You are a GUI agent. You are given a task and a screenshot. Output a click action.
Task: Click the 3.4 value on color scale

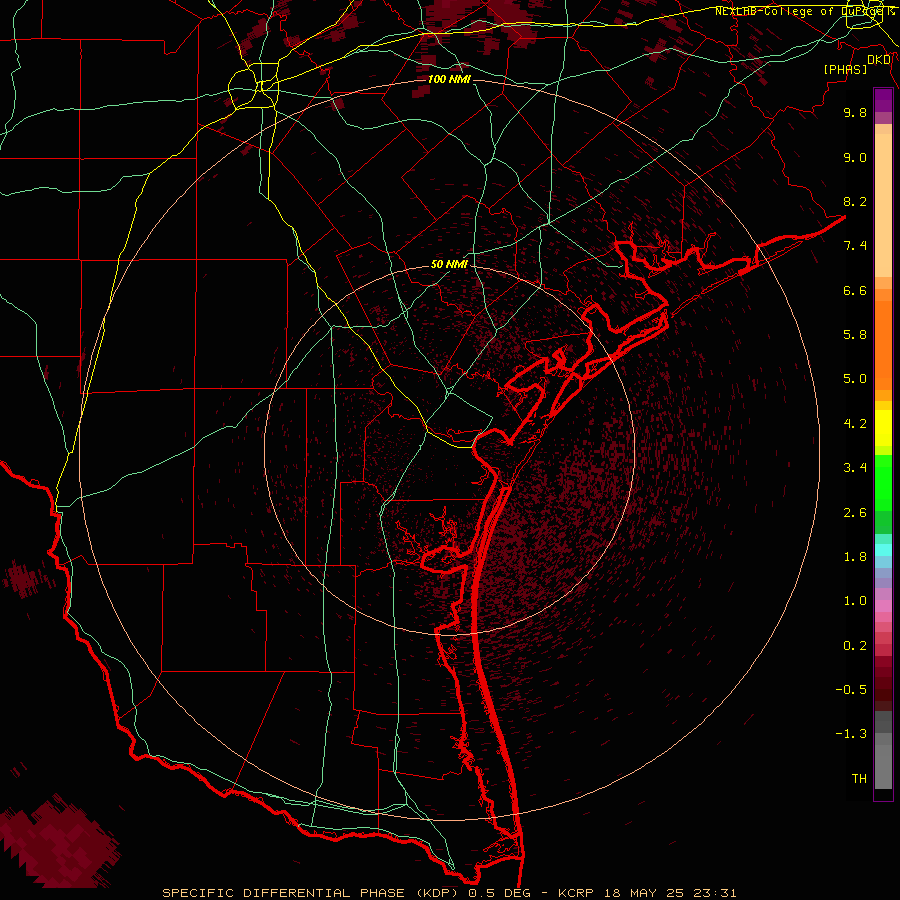(855, 468)
